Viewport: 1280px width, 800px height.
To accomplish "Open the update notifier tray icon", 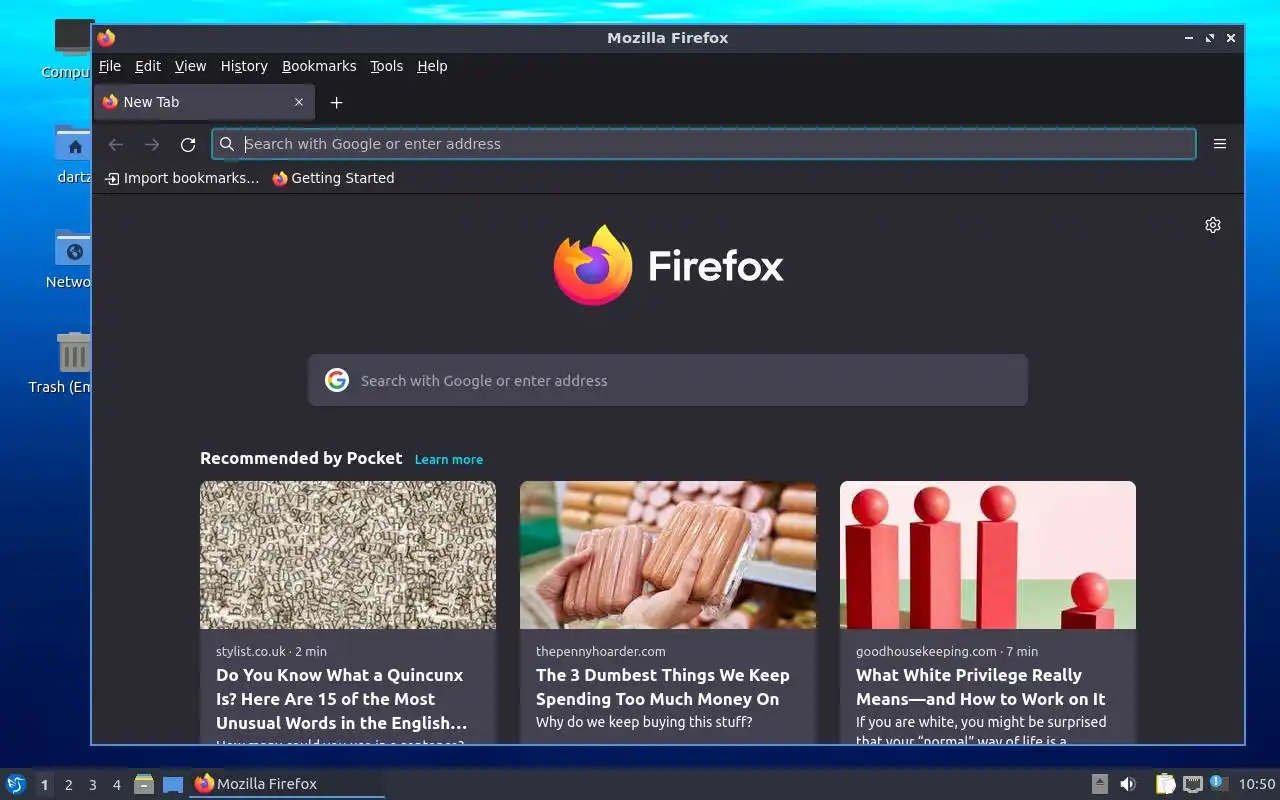I will pos(1218,783).
